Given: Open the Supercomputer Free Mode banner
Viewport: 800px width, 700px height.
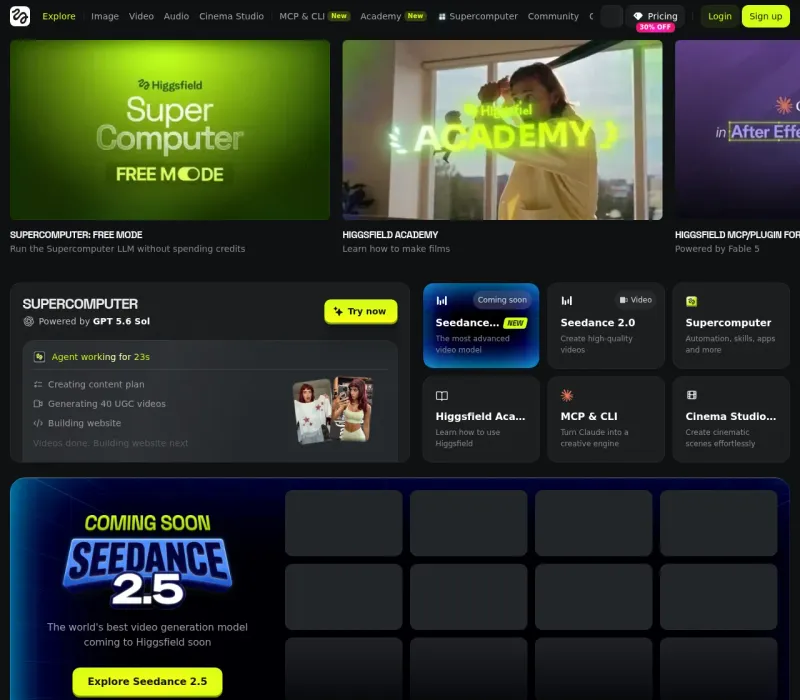Looking at the screenshot, I should pos(170,130).
